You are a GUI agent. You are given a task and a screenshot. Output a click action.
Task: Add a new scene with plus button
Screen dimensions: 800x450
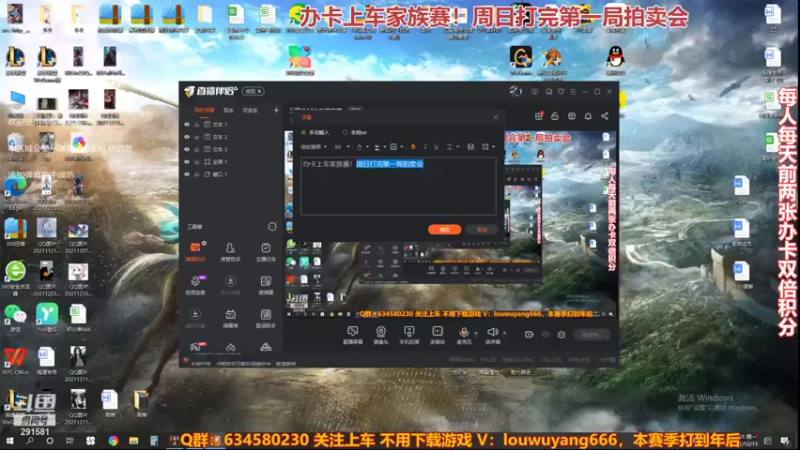(276, 110)
